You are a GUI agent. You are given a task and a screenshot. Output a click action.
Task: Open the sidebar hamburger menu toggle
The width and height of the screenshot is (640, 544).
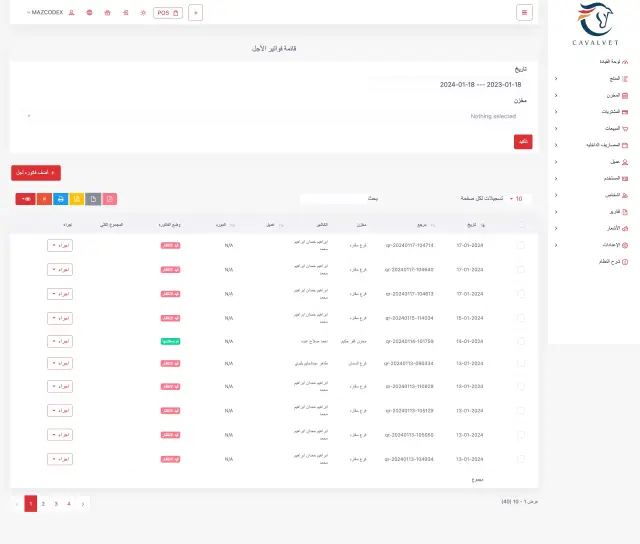[524, 12]
